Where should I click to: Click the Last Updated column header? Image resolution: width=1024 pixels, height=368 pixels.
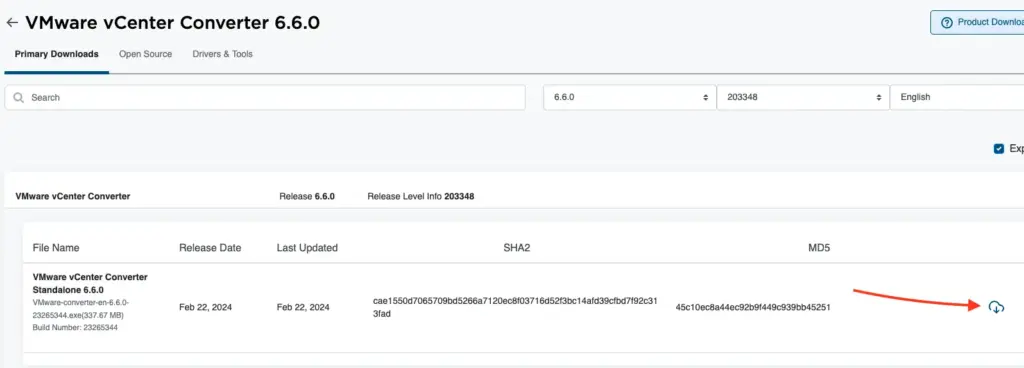(308, 248)
